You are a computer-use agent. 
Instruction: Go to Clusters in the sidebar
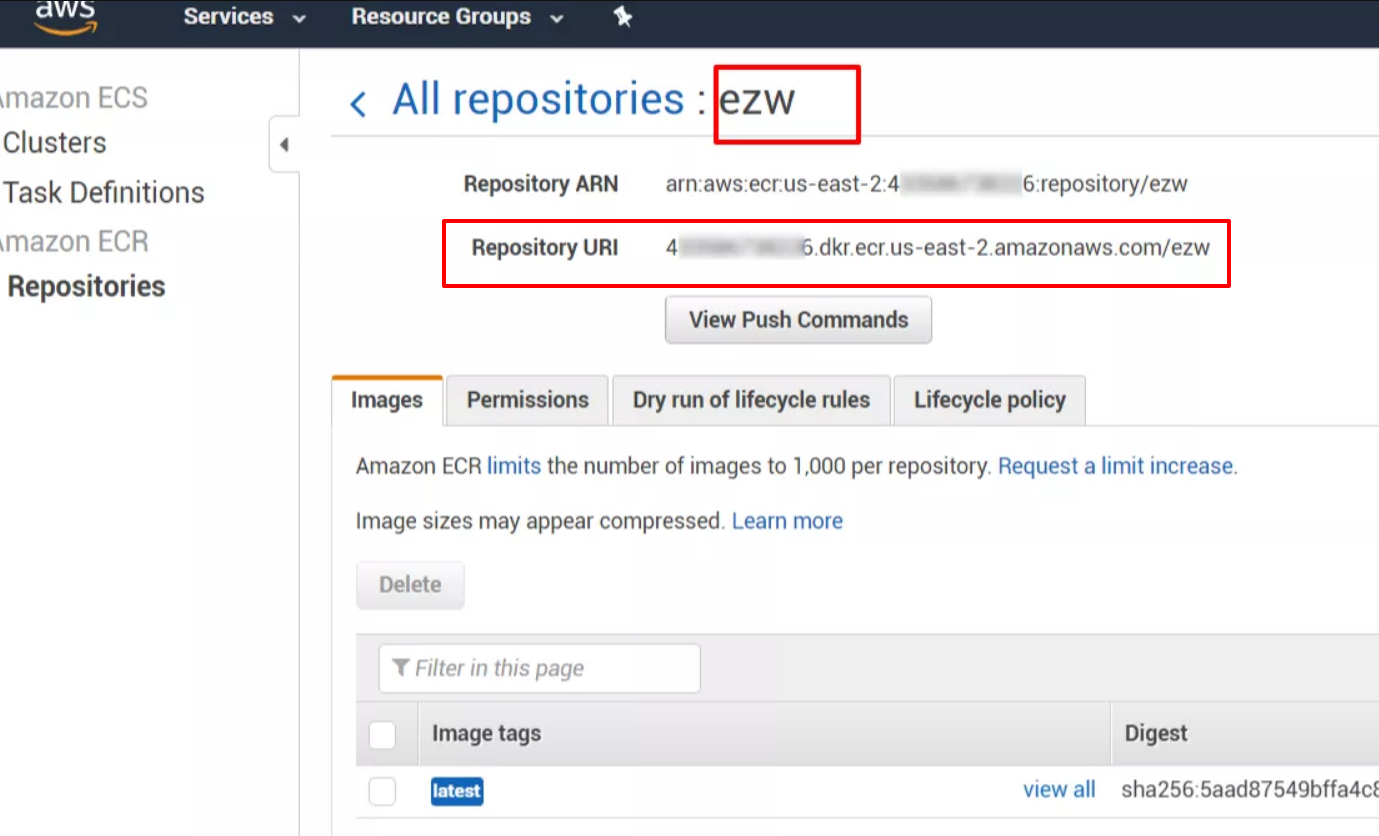click(55, 143)
